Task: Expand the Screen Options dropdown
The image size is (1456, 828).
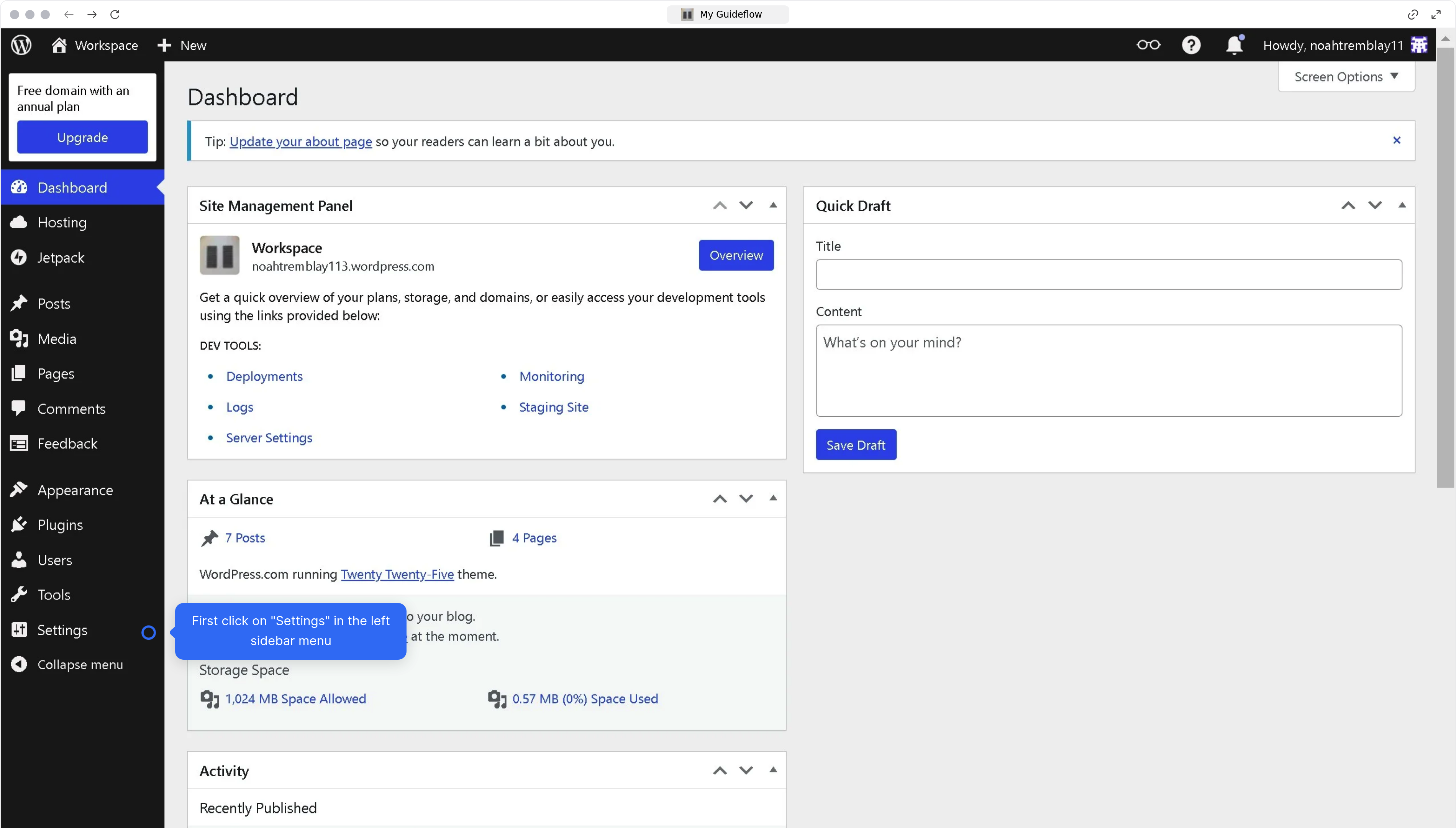Action: (1346, 77)
